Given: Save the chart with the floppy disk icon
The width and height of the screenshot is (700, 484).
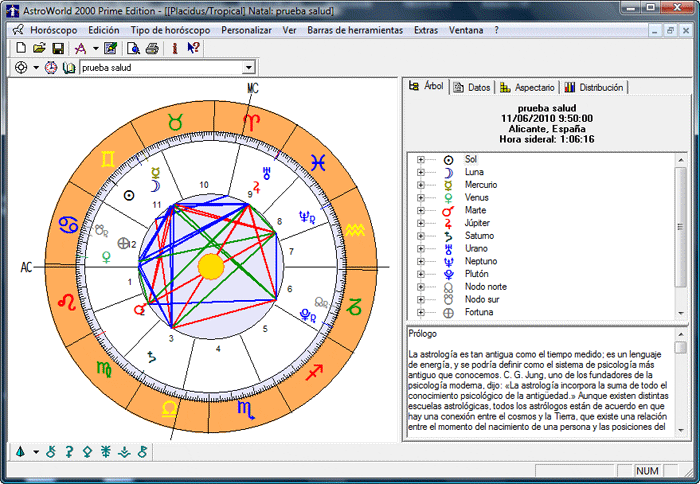Looking at the screenshot, I should [58, 48].
